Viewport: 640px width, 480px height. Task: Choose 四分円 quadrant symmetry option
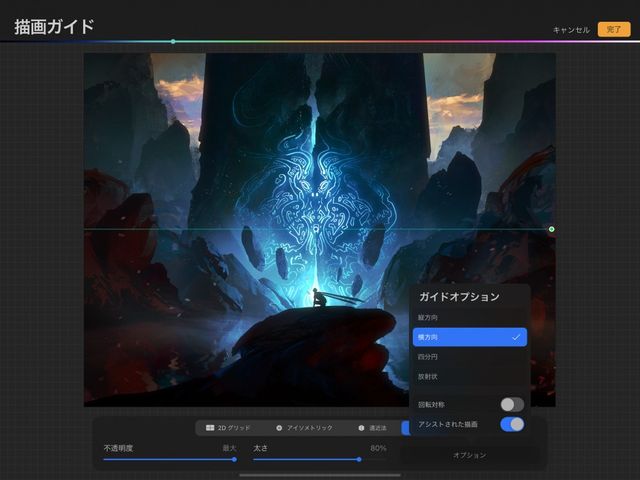pyautogui.click(x=470, y=357)
